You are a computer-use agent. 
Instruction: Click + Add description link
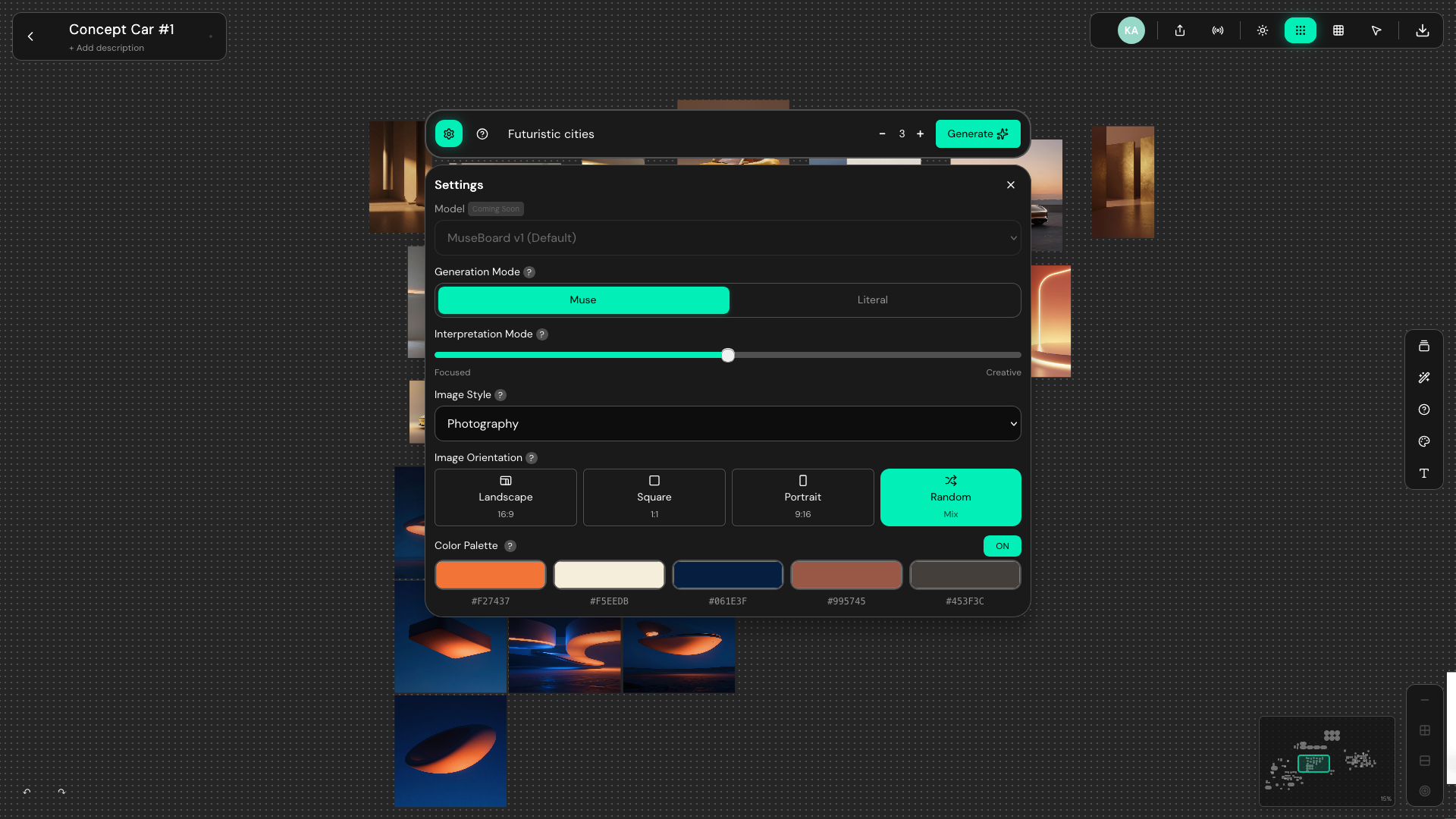pos(106,48)
